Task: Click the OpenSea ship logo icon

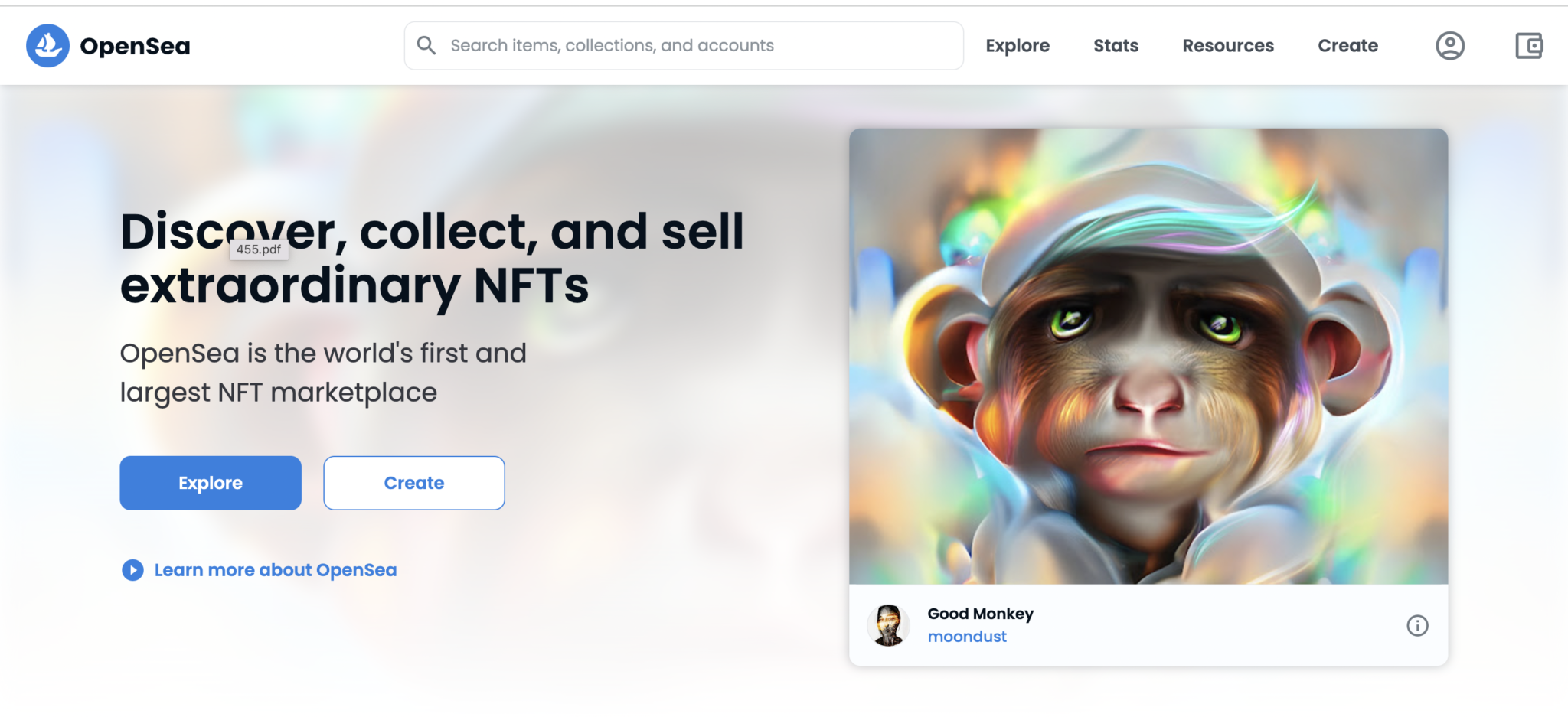Action: pyautogui.click(x=47, y=46)
